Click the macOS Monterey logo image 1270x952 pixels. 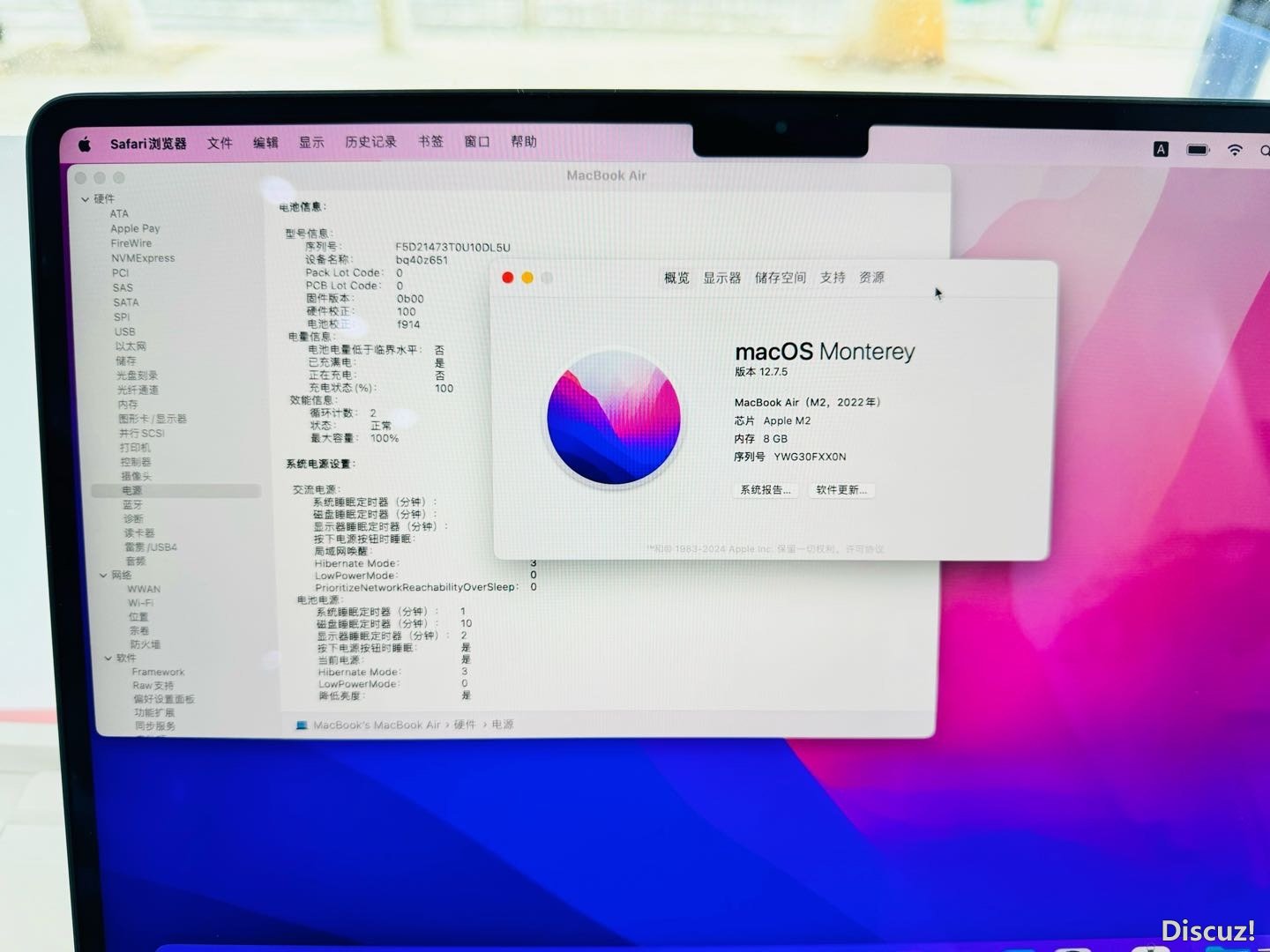pos(614,418)
